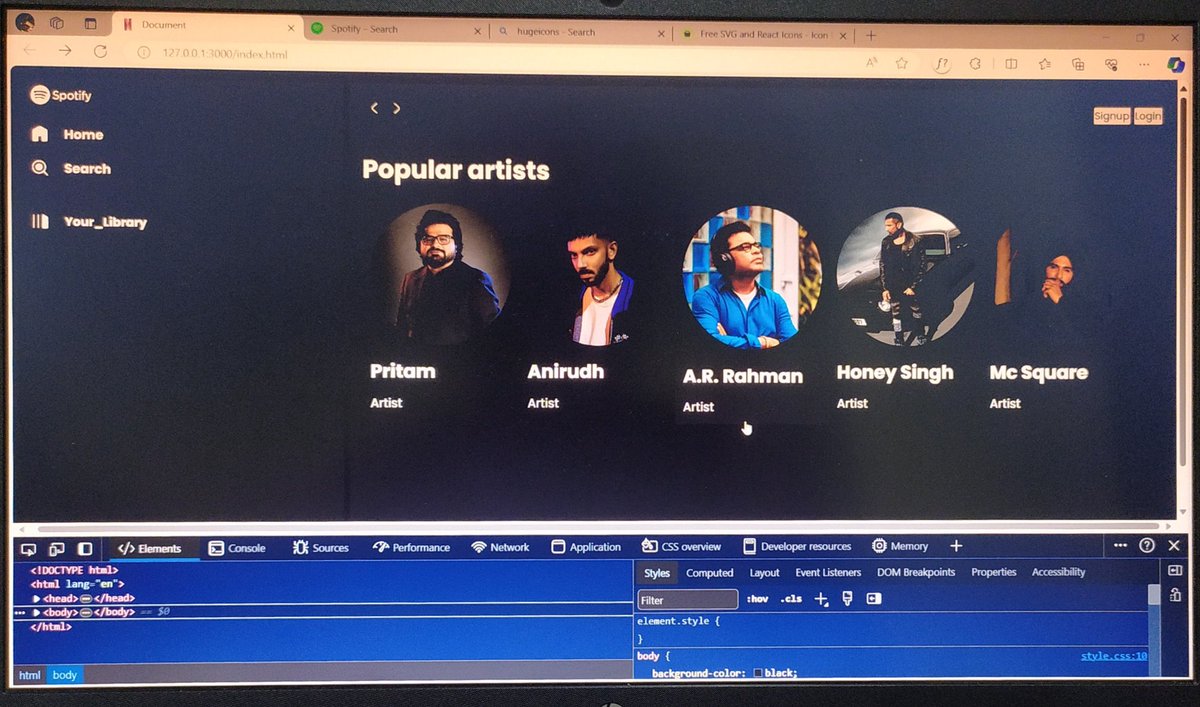
Task: Switch to the Spotify – Search browser tab
Action: coord(395,30)
